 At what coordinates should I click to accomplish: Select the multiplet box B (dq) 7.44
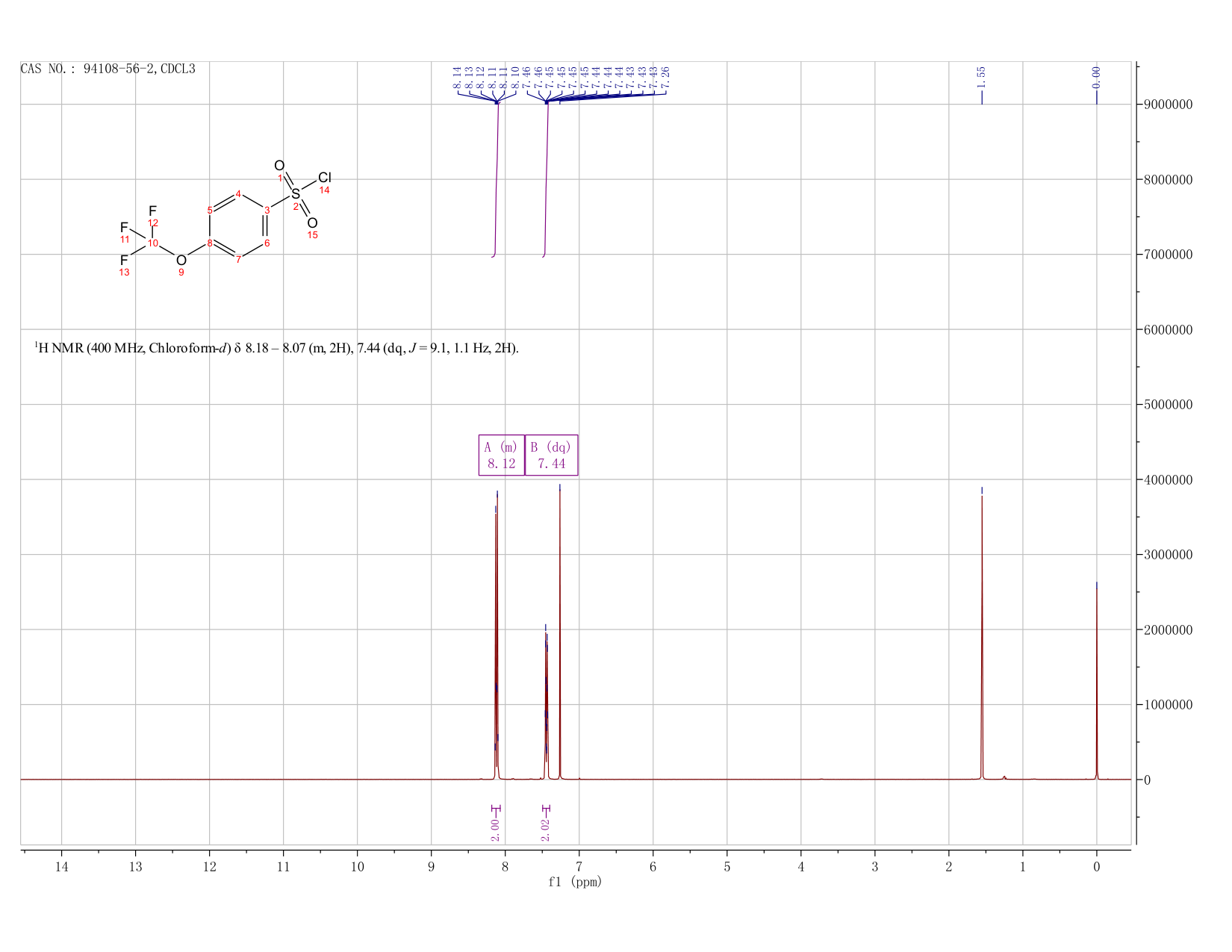coord(551,455)
